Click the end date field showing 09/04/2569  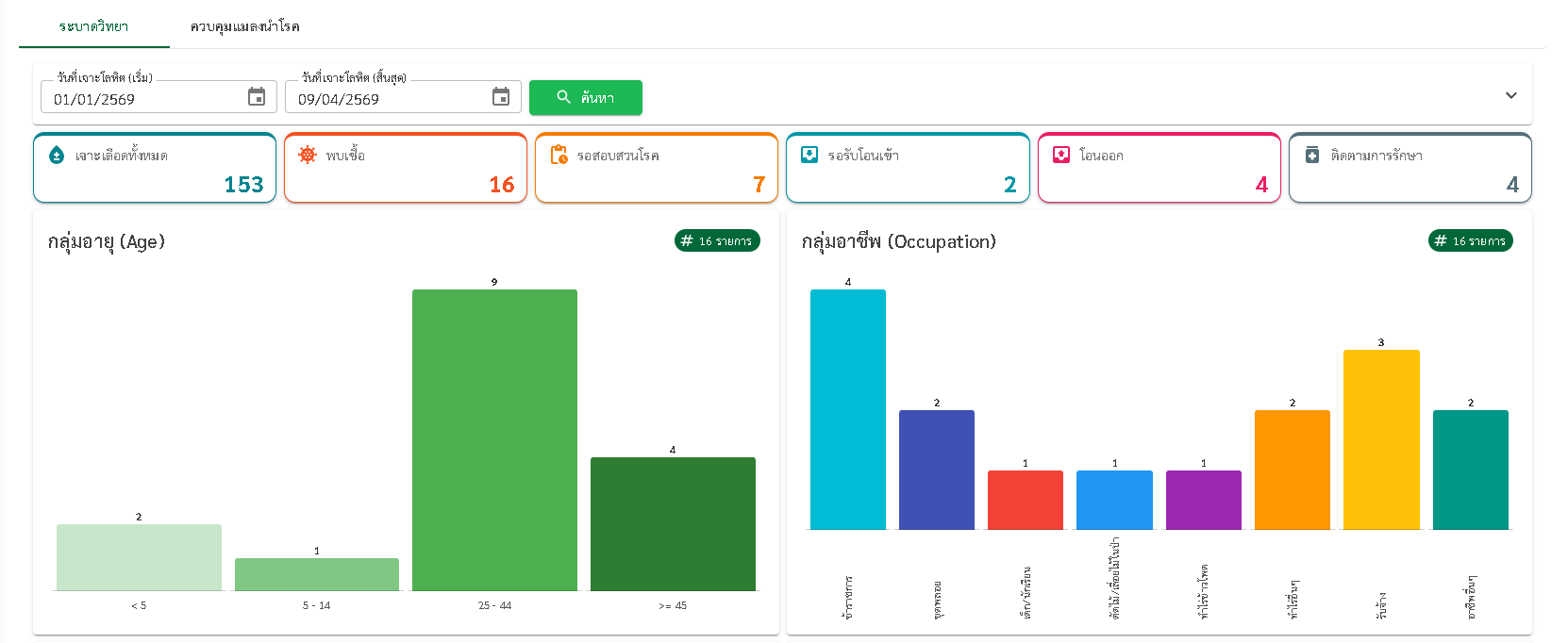click(x=387, y=99)
